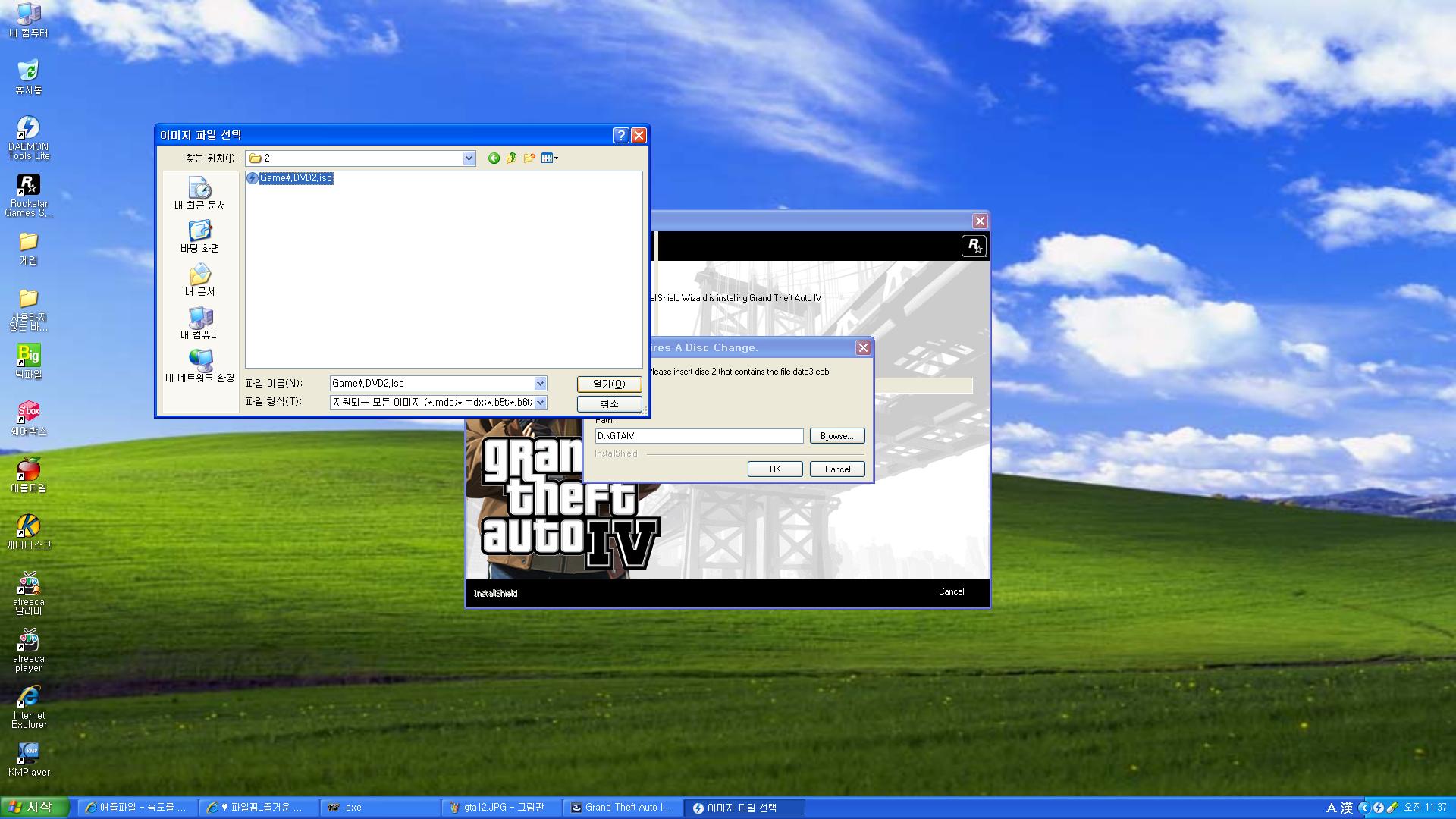This screenshot has width=1456, height=819.
Task: Go to 내 네트워크 환경 in places bar
Action: pos(200,366)
